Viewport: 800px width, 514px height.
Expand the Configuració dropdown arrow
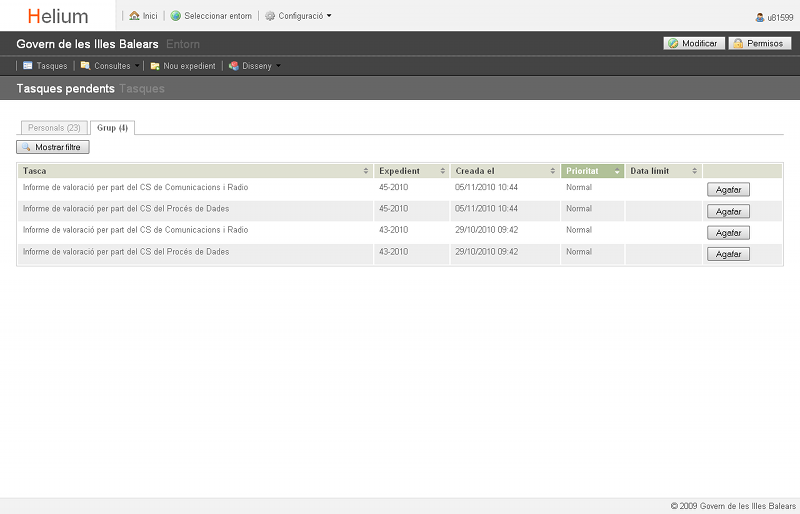329,16
